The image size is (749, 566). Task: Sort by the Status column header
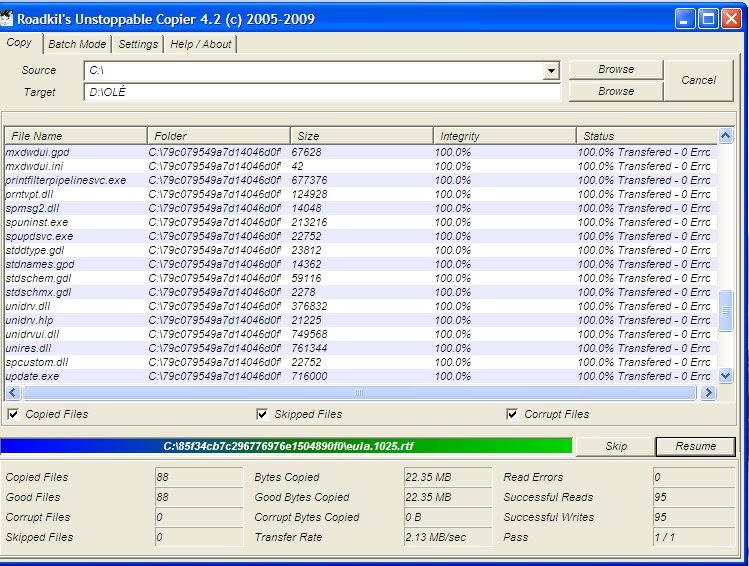tap(647, 136)
